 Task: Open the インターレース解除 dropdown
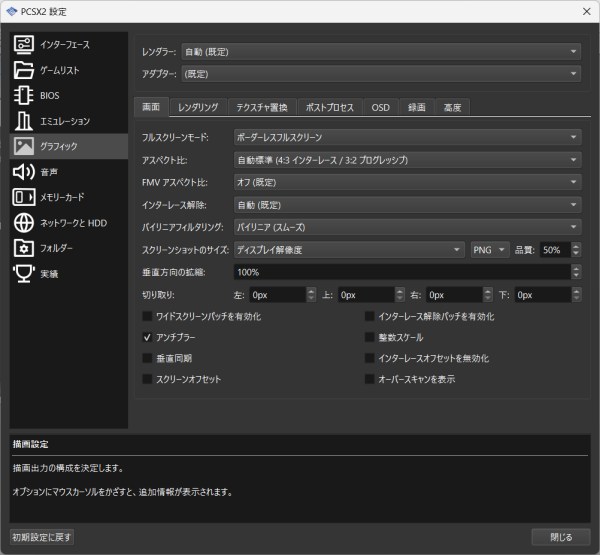(x=408, y=205)
